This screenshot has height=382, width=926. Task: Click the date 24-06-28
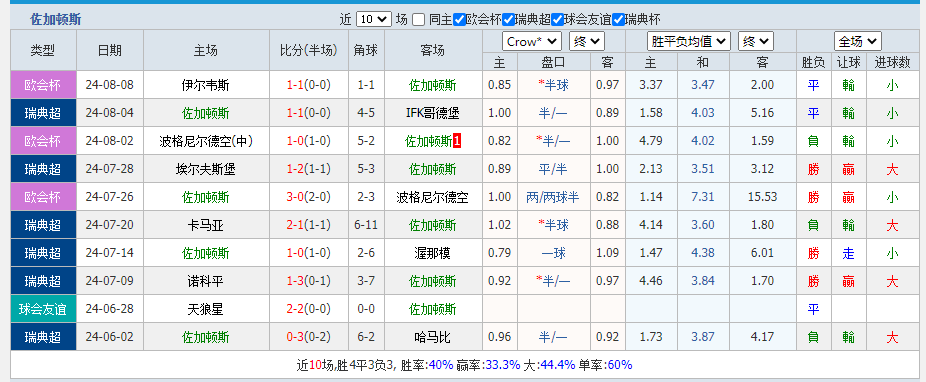click(x=110, y=309)
